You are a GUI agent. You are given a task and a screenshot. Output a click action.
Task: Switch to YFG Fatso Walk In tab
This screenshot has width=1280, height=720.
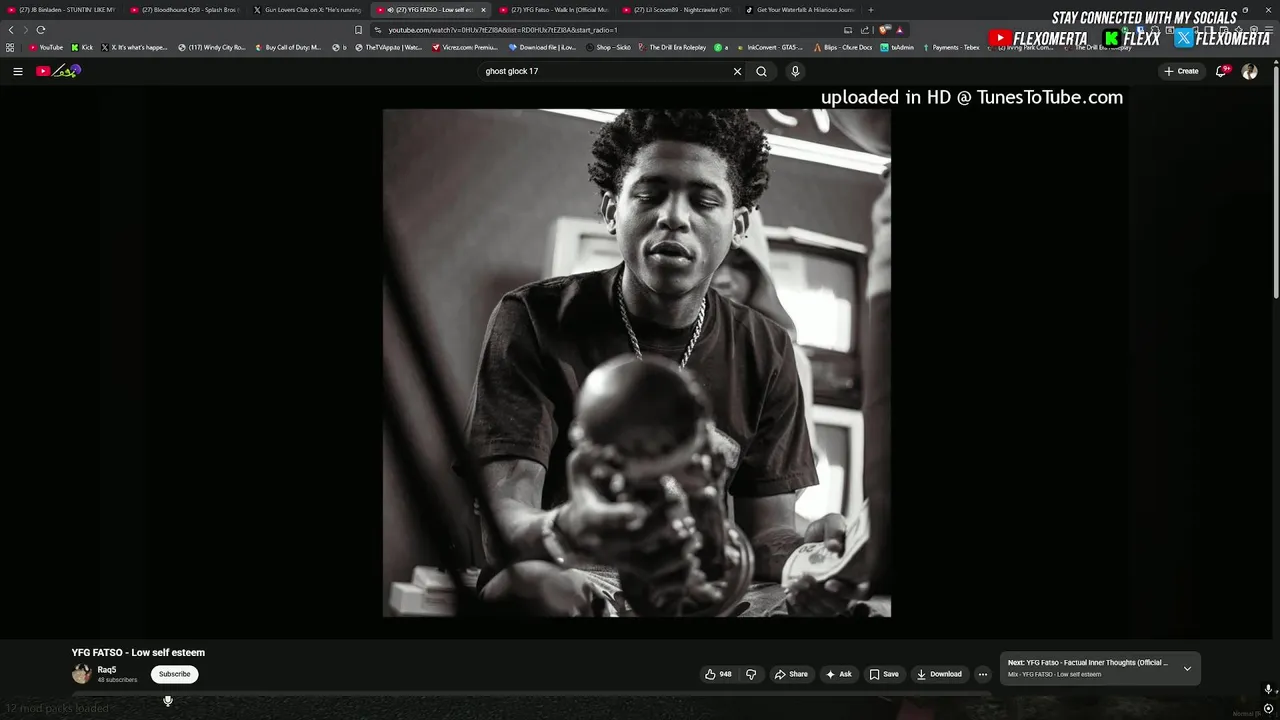pos(554,10)
